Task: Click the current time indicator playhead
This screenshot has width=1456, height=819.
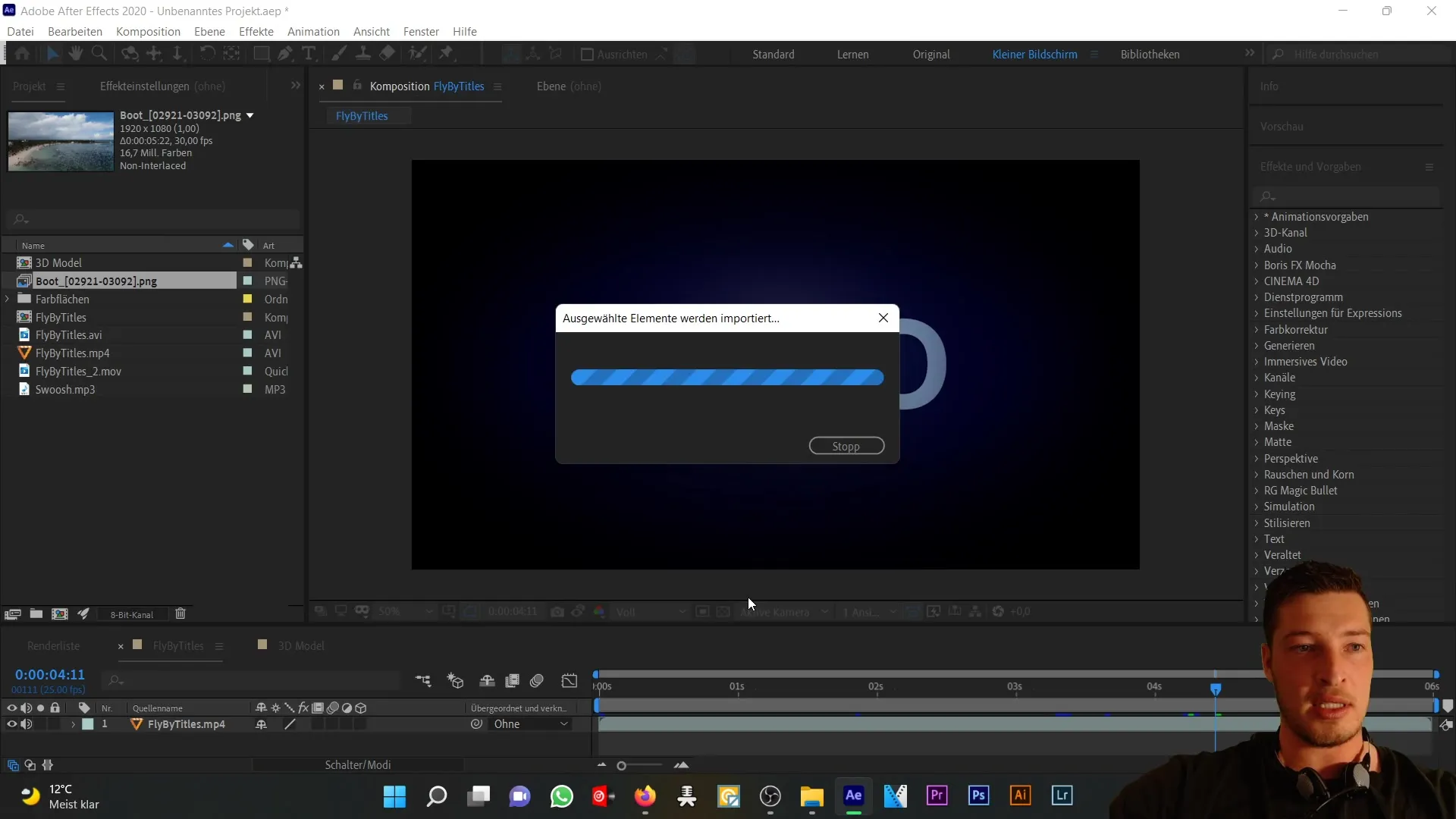Action: (1216, 689)
